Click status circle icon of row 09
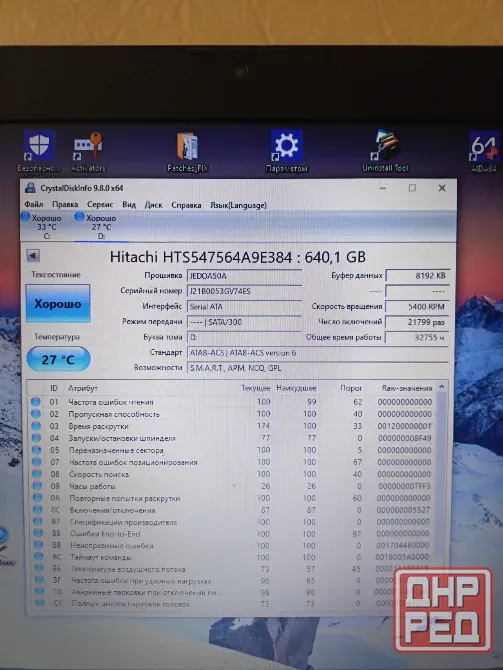Screen dimensions: 503x670 [x=37, y=486]
